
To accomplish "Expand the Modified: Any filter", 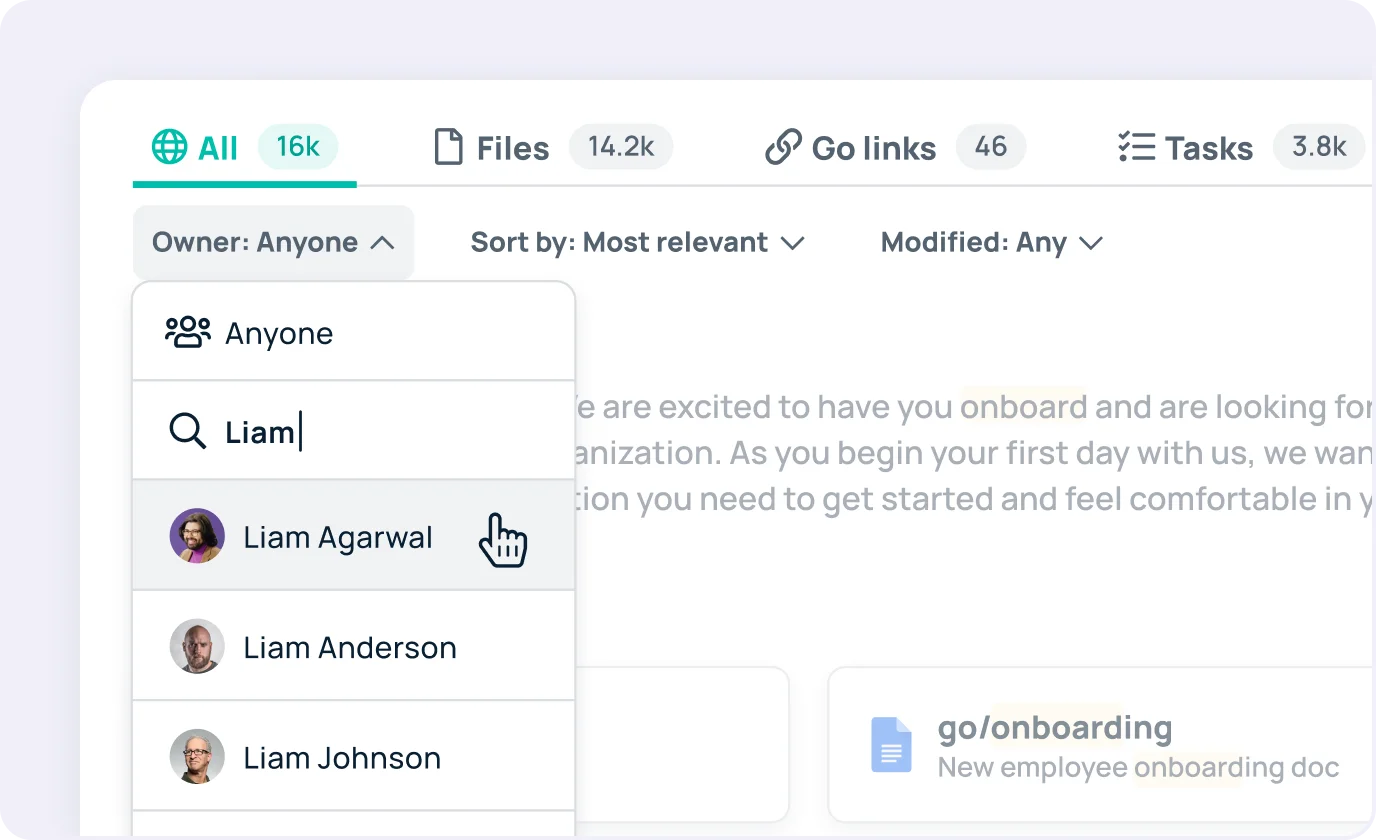I will coord(991,243).
